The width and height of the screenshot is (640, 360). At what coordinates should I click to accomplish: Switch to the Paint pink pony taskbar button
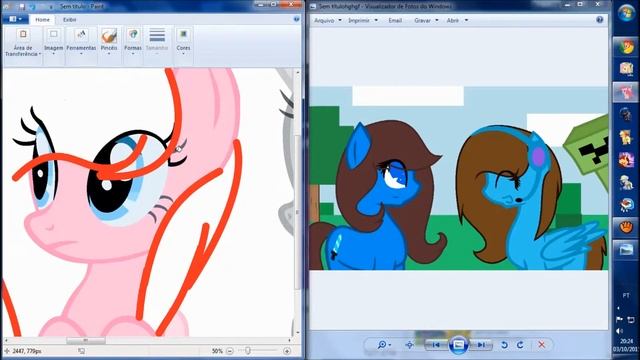point(626,92)
